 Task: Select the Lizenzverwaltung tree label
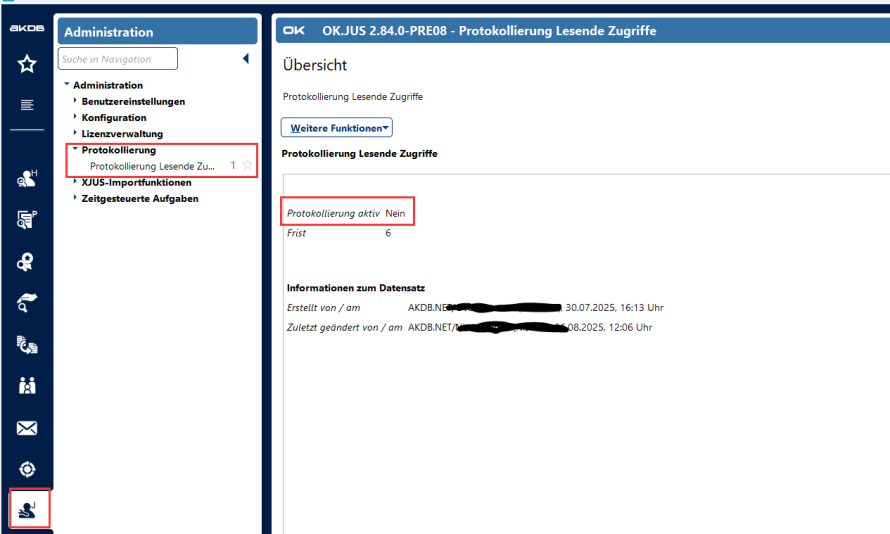pyautogui.click(x=122, y=134)
